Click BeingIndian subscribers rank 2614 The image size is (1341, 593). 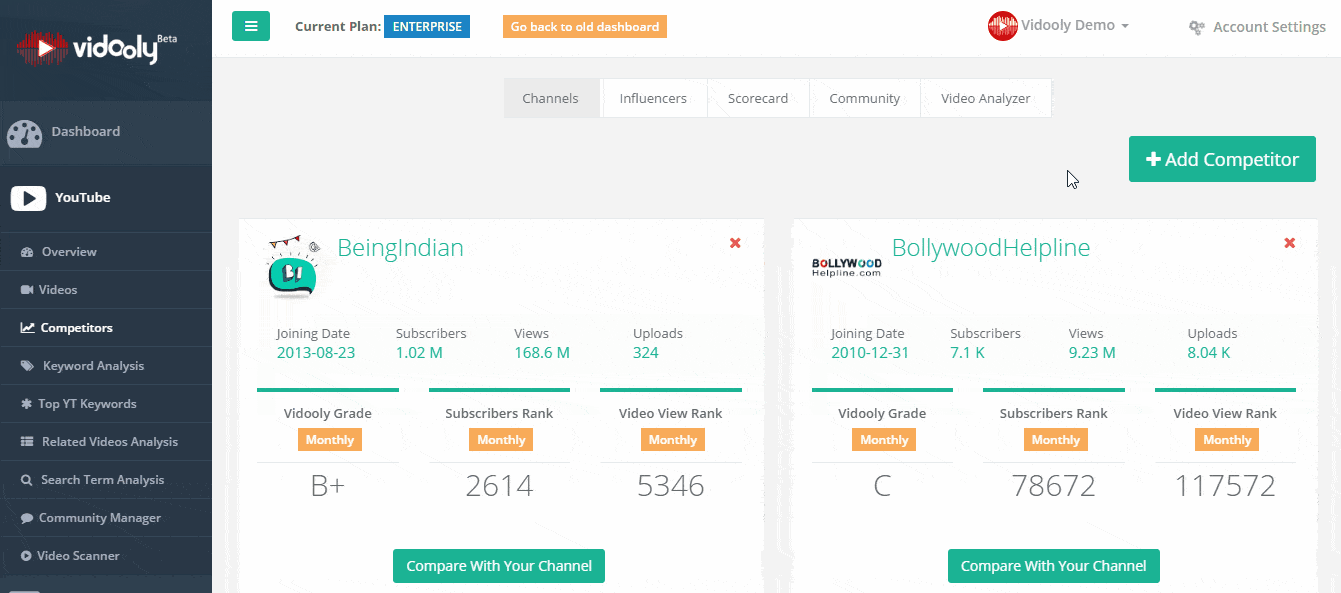[499, 487]
